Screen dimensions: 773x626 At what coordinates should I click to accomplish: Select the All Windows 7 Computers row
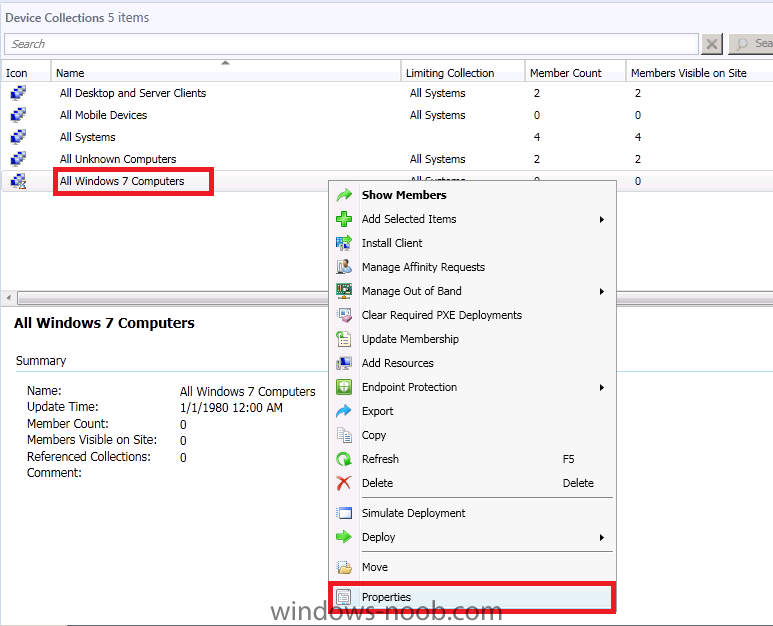386,181
